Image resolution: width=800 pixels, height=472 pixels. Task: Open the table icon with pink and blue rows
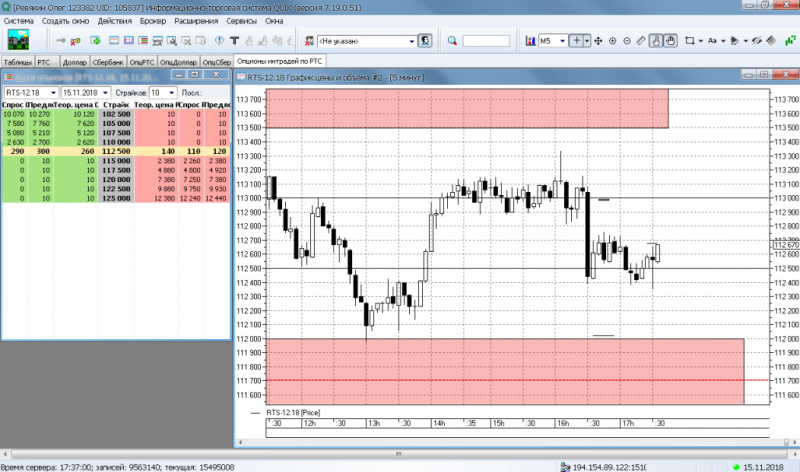coord(129,41)
